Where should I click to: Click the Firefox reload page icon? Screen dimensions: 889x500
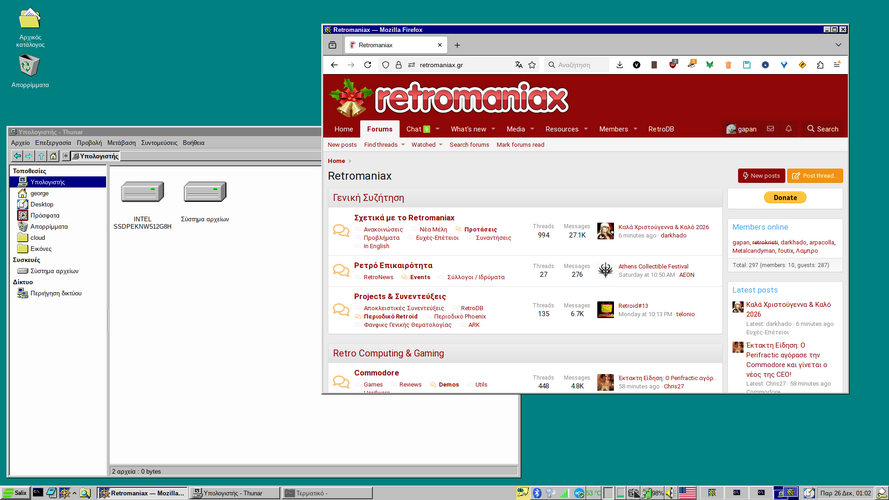coord(368,65)
